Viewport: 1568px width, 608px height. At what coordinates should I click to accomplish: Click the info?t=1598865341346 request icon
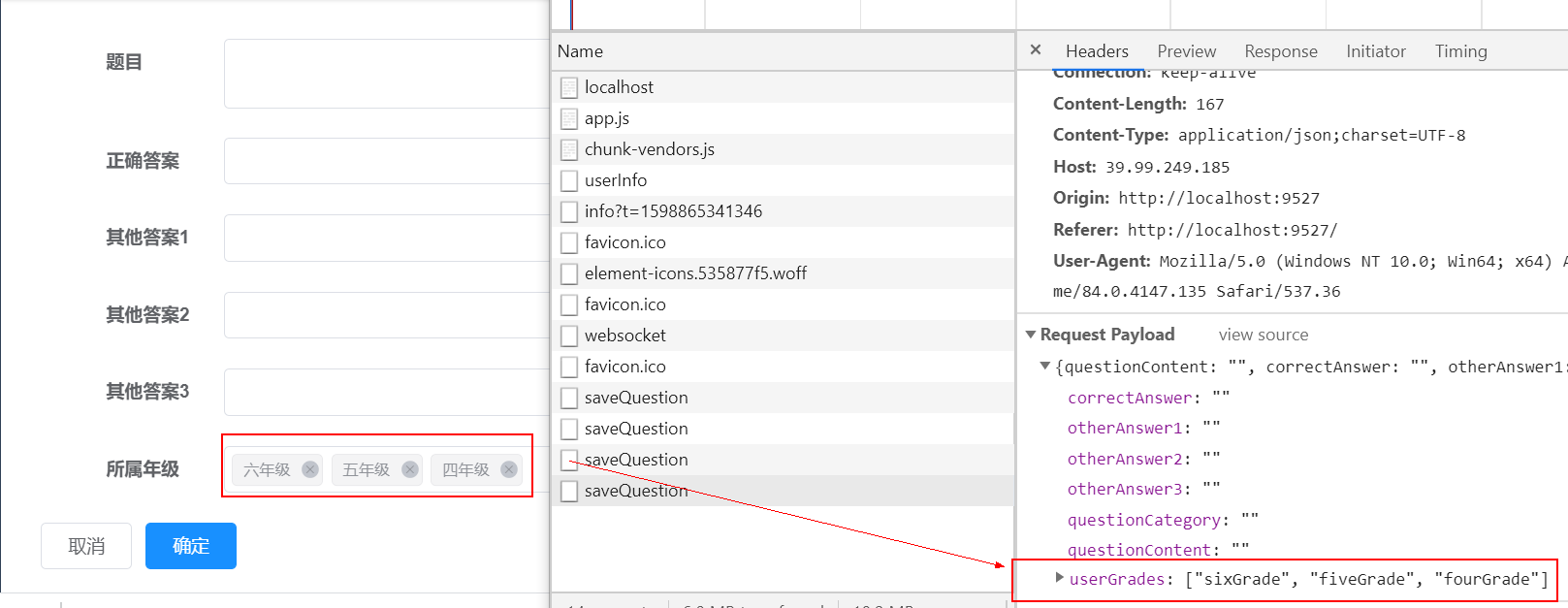click(x=569, y=211)
